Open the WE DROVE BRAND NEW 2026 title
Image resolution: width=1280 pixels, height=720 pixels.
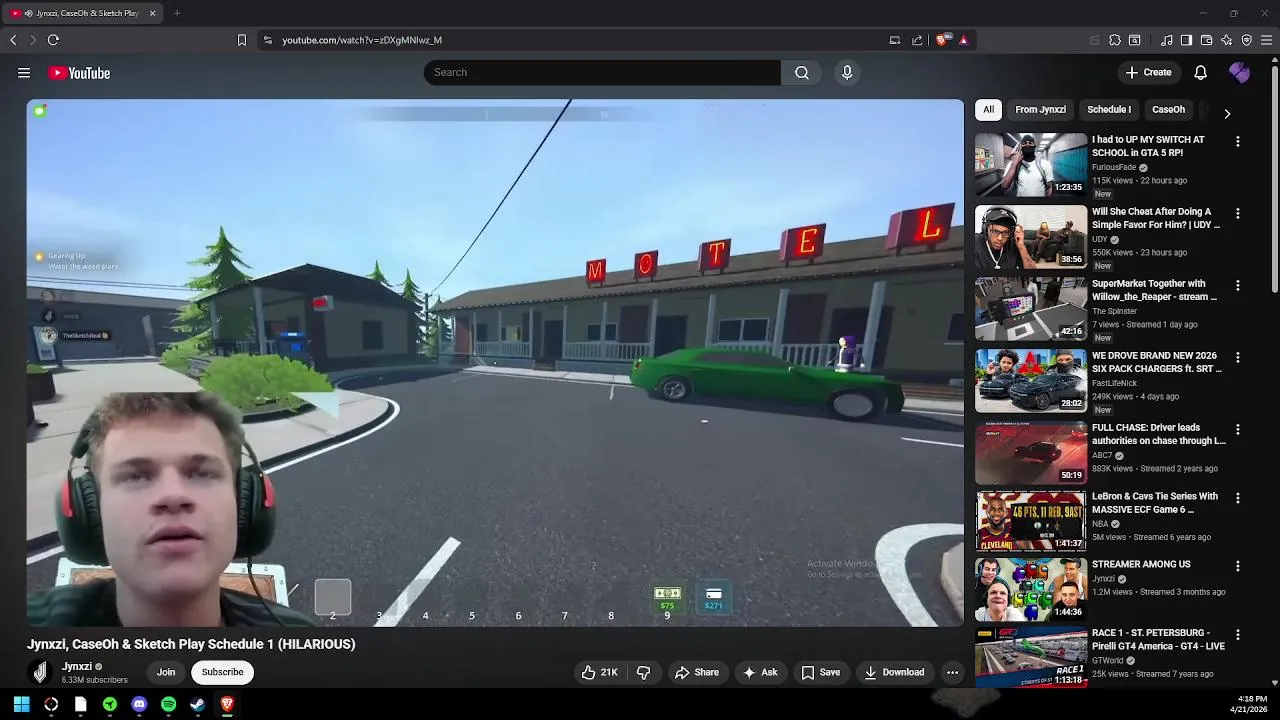click(1156, 362)
